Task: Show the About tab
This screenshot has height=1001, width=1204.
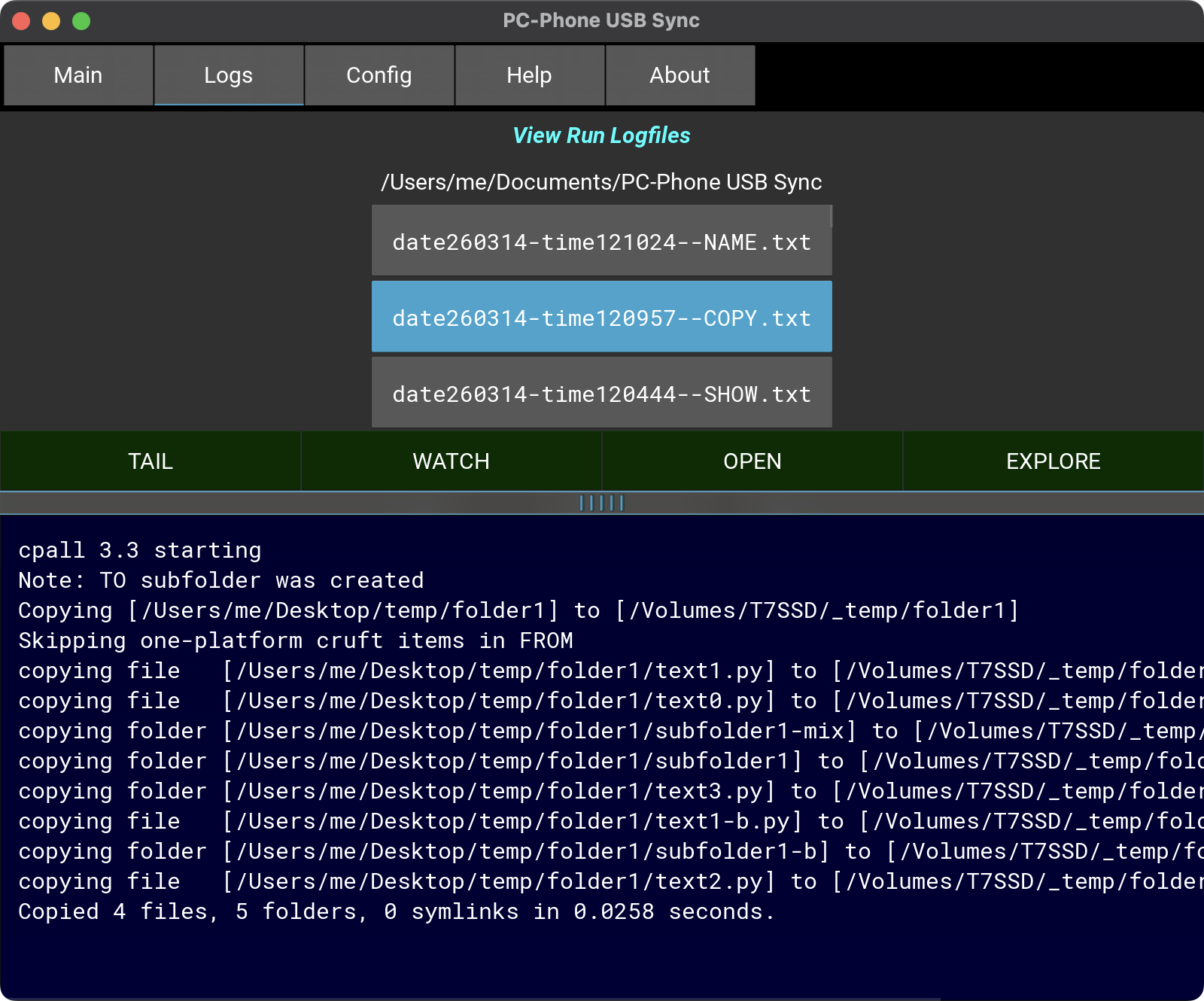Action: tap(680, 75)
